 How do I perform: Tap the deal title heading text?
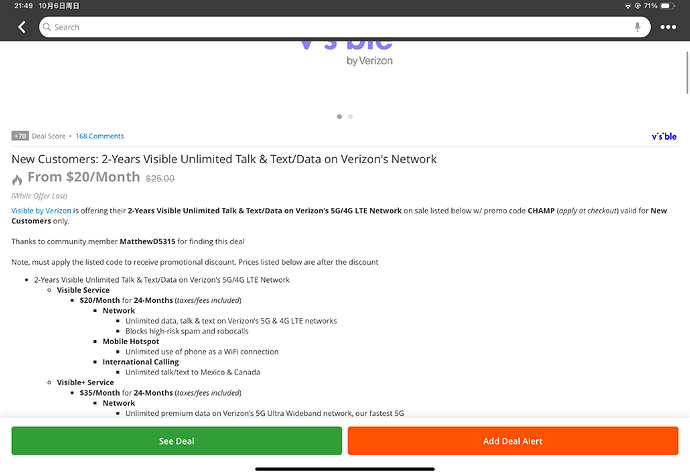[x=224, y=159]
